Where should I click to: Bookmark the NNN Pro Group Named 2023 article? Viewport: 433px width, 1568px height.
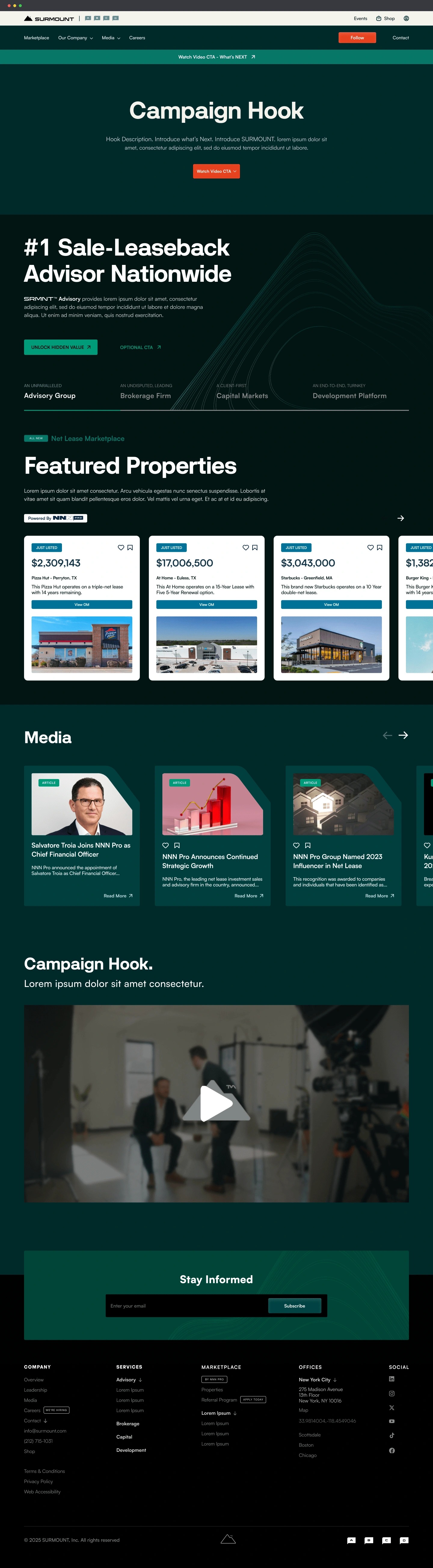308,845
